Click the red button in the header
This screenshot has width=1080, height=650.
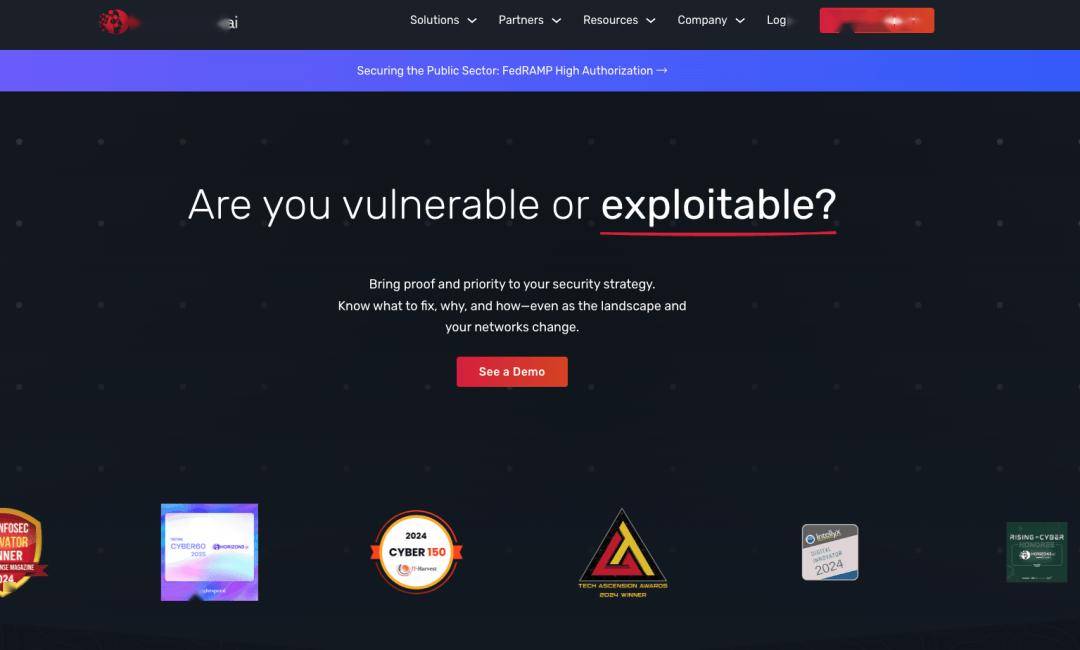click(877, 21)
